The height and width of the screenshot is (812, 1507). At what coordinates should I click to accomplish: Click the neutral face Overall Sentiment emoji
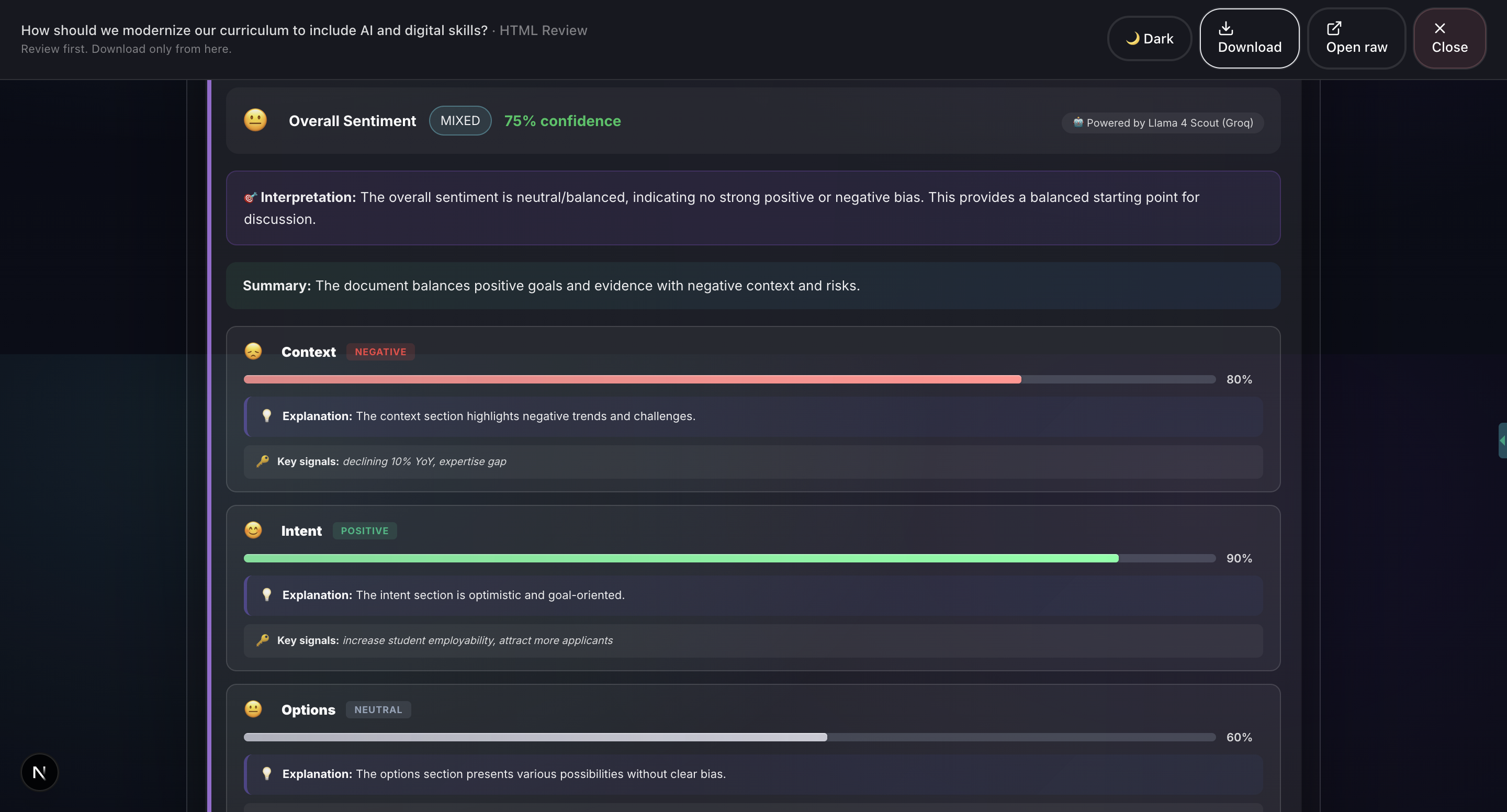pyautogui.click(x=255, y=120)
